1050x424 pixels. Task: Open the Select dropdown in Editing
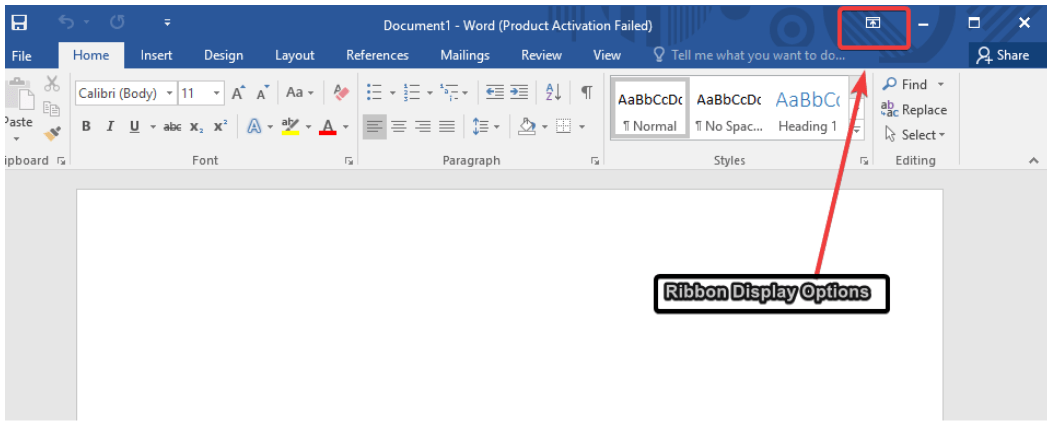[x=915, y=135]
